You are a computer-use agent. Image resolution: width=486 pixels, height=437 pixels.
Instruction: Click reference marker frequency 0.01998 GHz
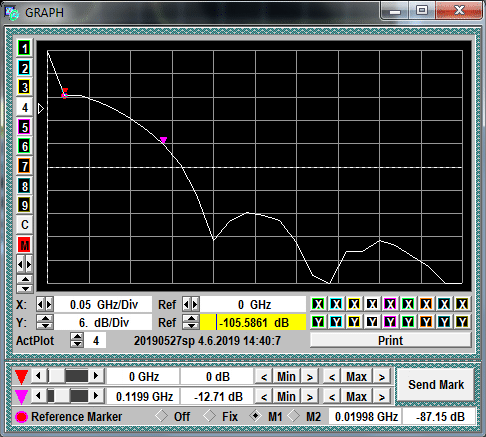pos(365,416)
